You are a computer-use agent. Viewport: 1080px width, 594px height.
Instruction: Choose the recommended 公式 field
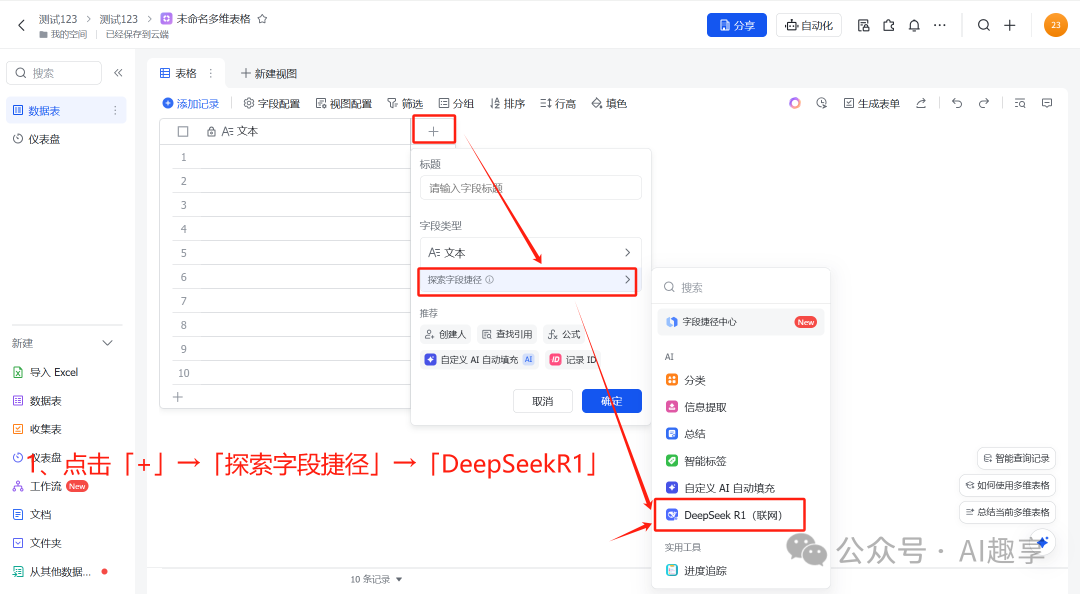point(564,334)
